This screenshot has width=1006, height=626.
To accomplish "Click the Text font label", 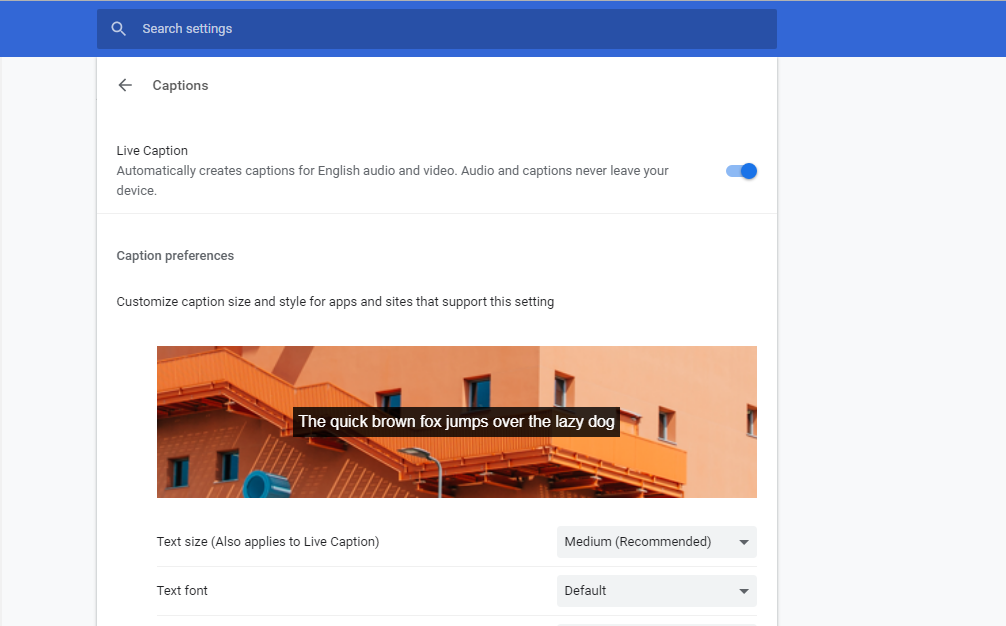I will 182,591.
